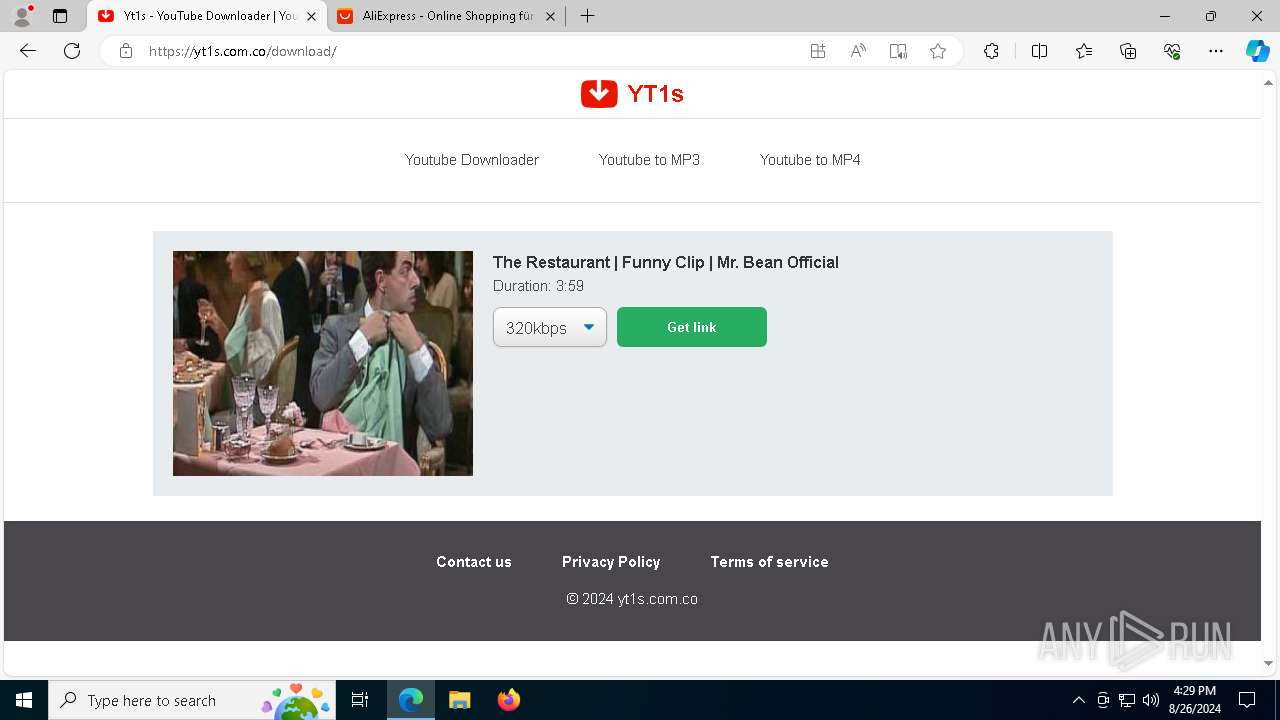1280x720 pixels.
Task: Click the taskbar search box
Action: coord(192,700)
